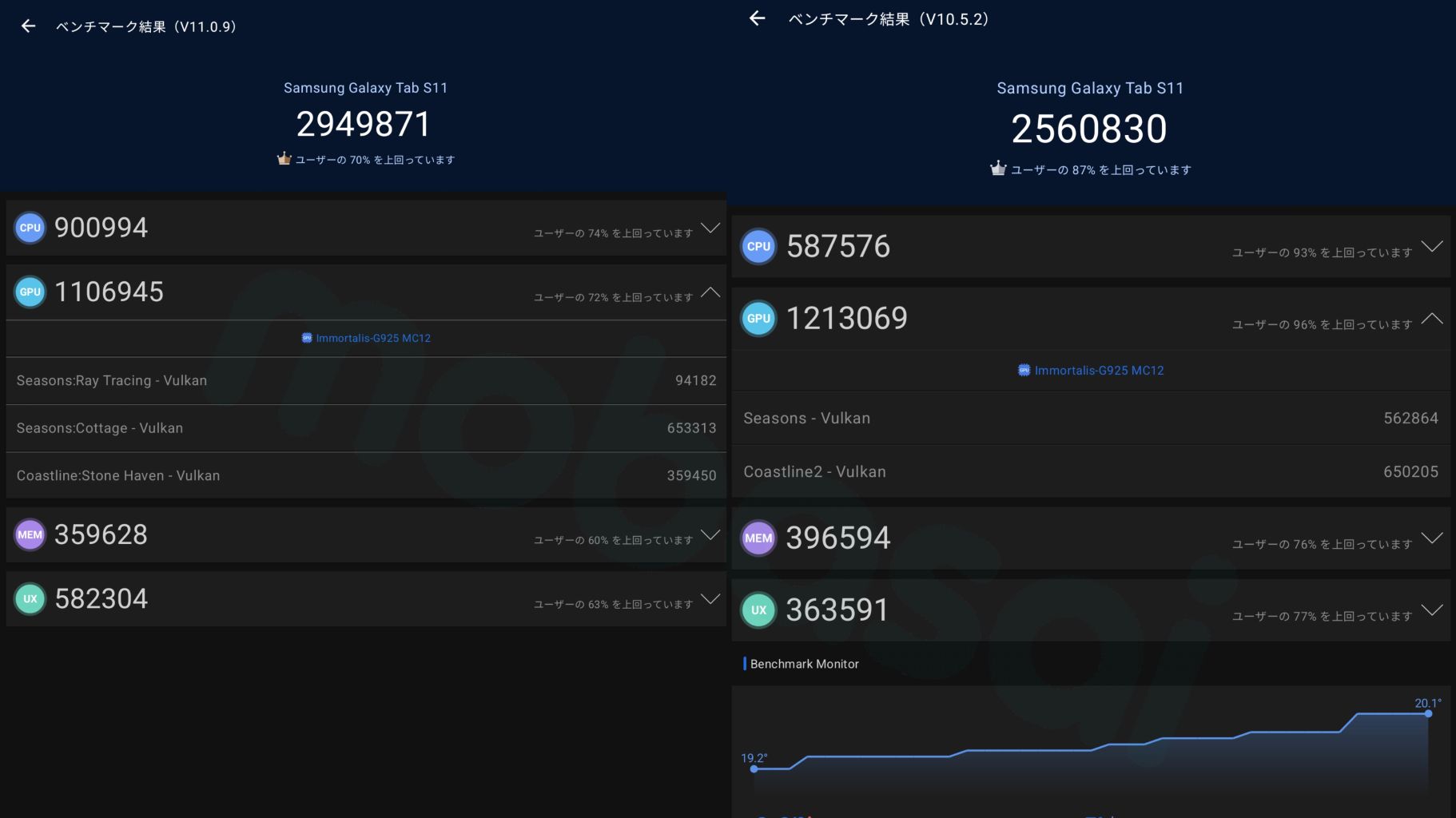Click UX badge icon beside 582304
1456x818 pixels.
(30, 599)
